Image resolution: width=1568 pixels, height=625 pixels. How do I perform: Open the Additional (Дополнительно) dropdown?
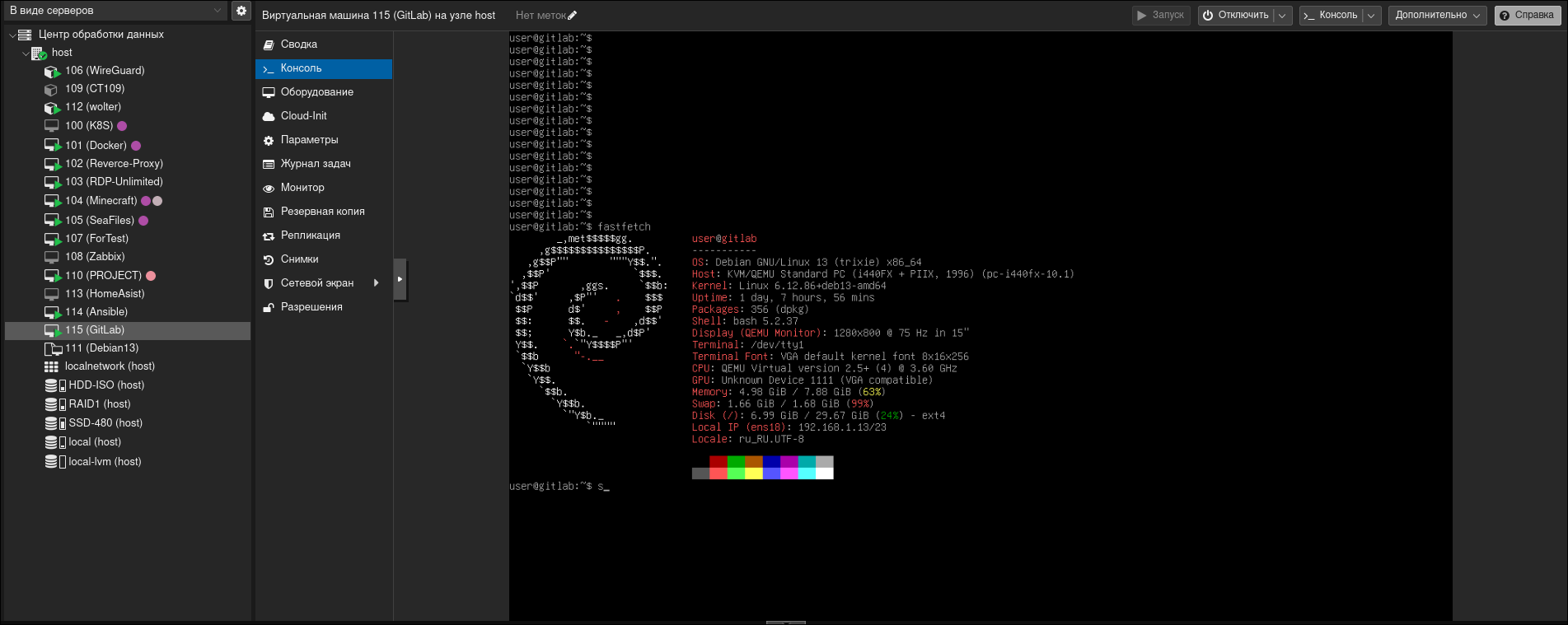tap(1438, 16)
